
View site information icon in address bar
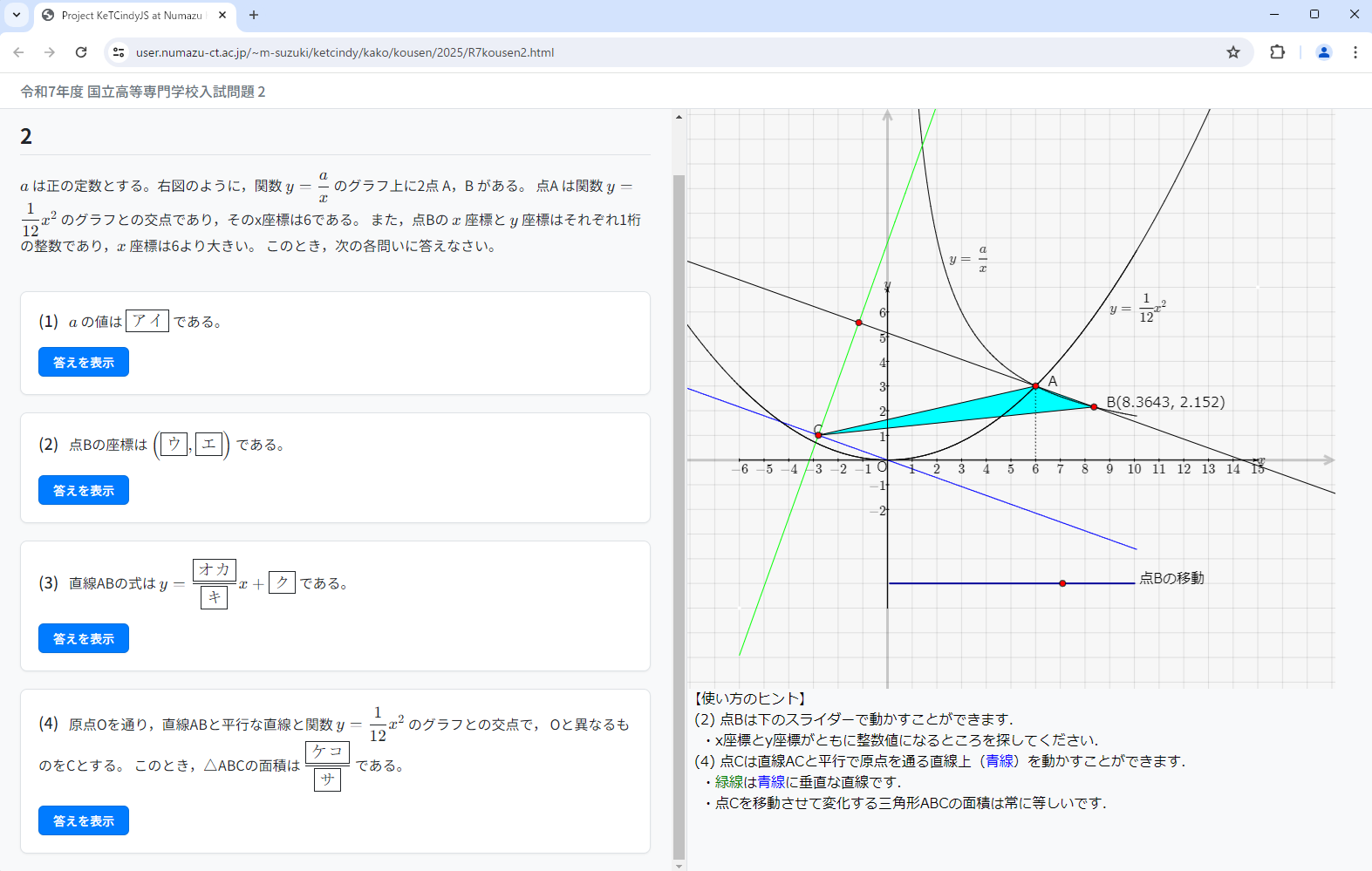click(119, 52)
